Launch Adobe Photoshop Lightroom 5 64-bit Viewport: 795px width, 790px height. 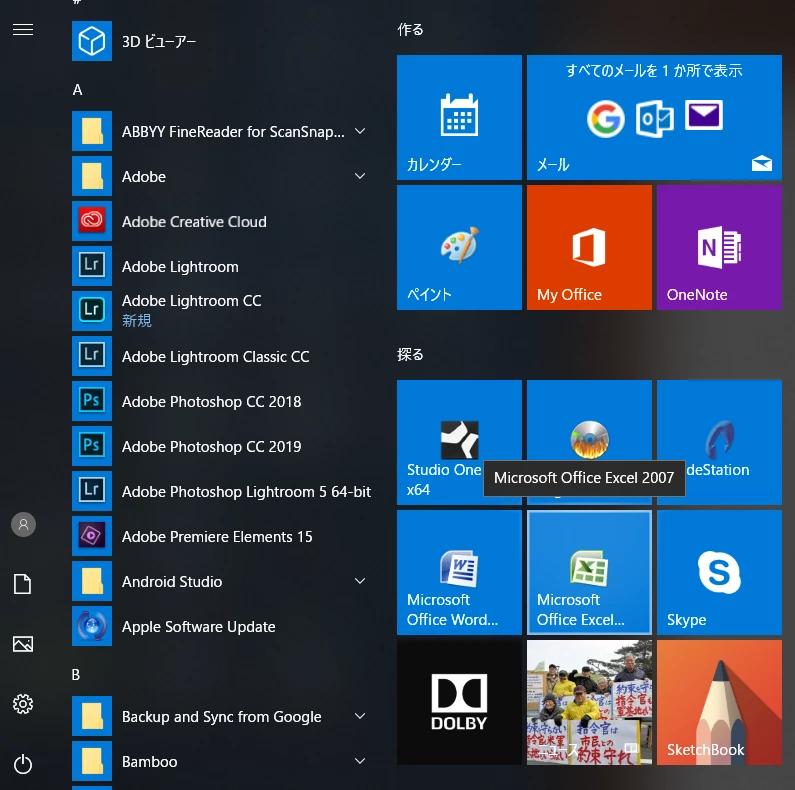tap(223, 491)
